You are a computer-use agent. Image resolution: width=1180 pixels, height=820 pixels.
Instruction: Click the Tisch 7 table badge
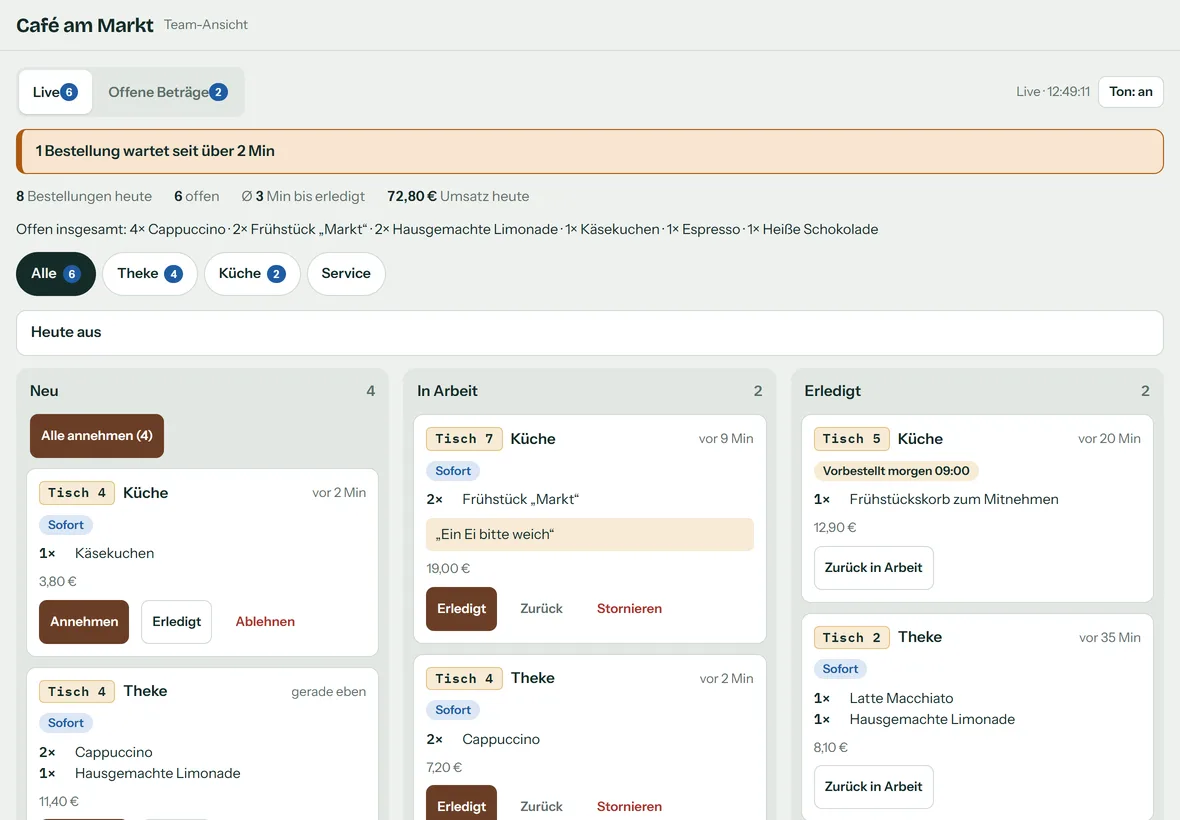[x=464, y=439]
